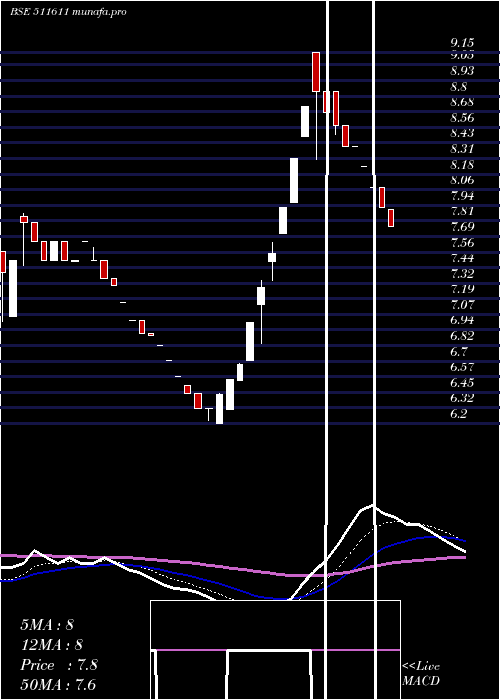The image size is (500, 700).
Task: Click the "50MA : 7.6" readout
Action: point(58,685)
